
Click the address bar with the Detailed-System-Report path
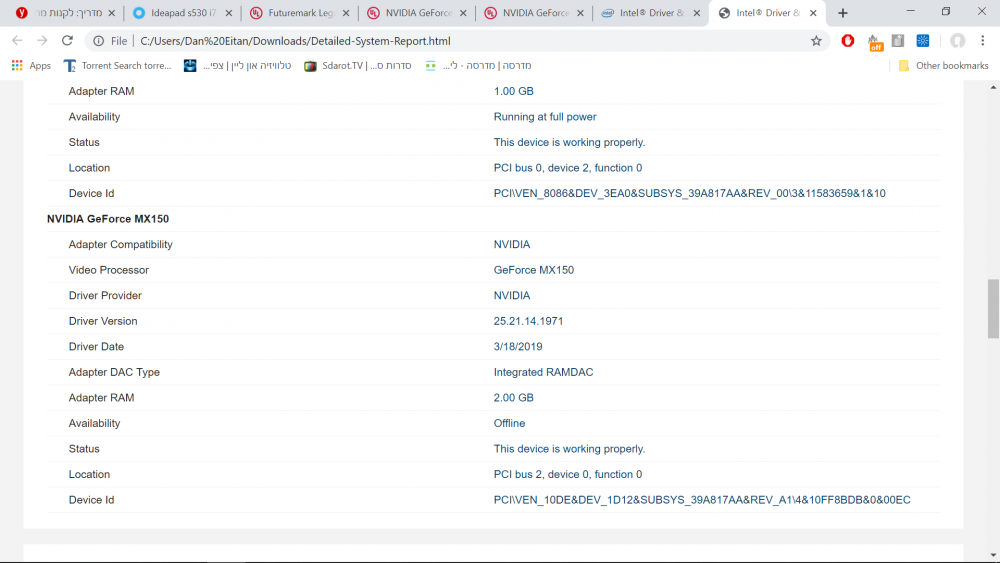456,41
